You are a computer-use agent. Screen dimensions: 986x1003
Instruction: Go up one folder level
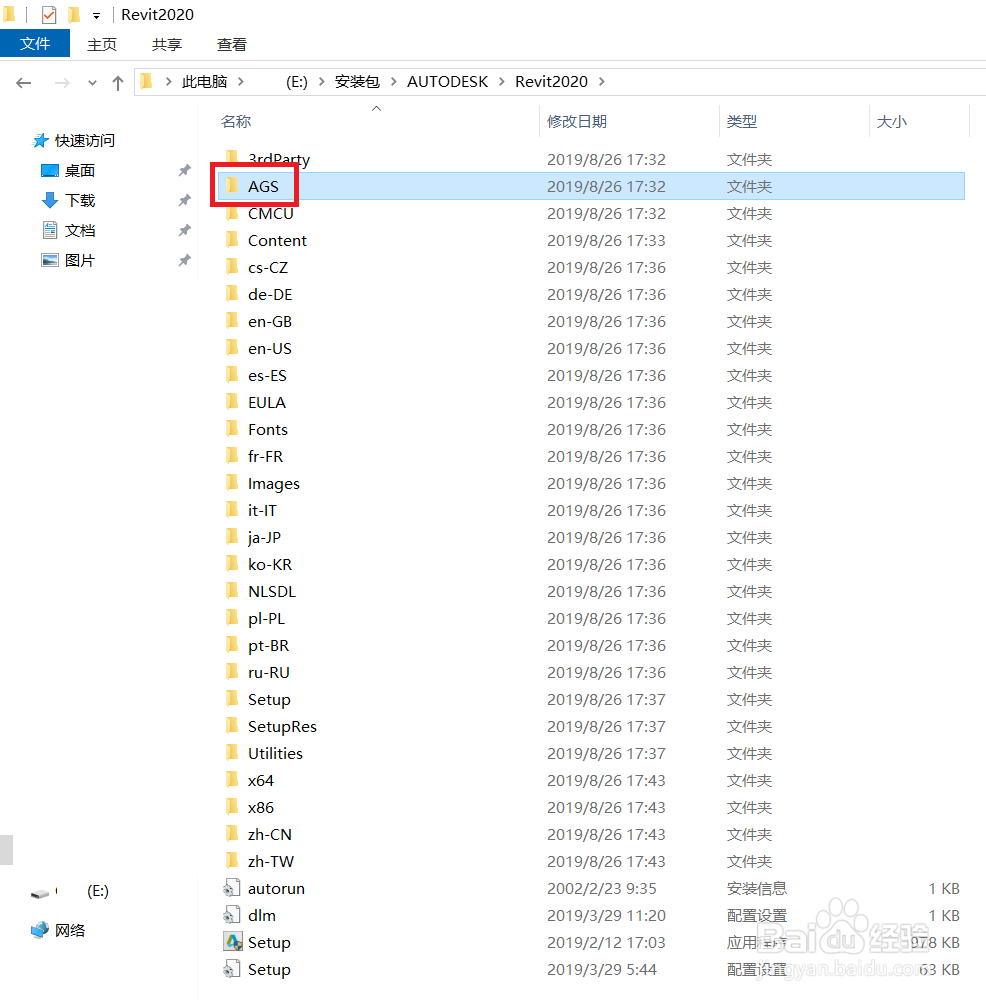point(118,83)
